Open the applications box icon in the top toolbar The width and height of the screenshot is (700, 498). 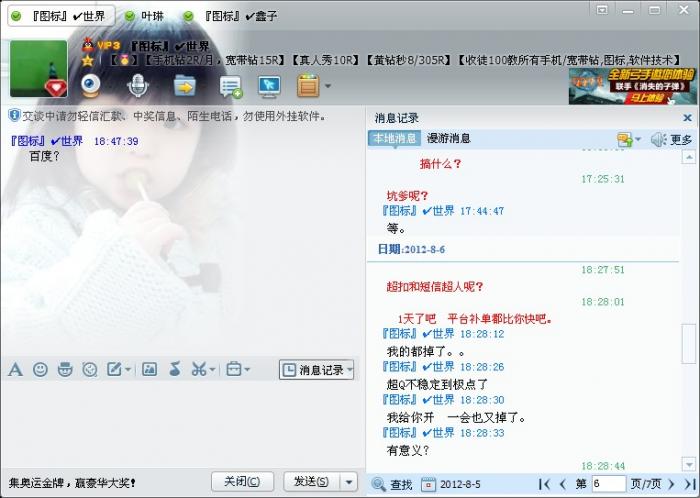308,86
